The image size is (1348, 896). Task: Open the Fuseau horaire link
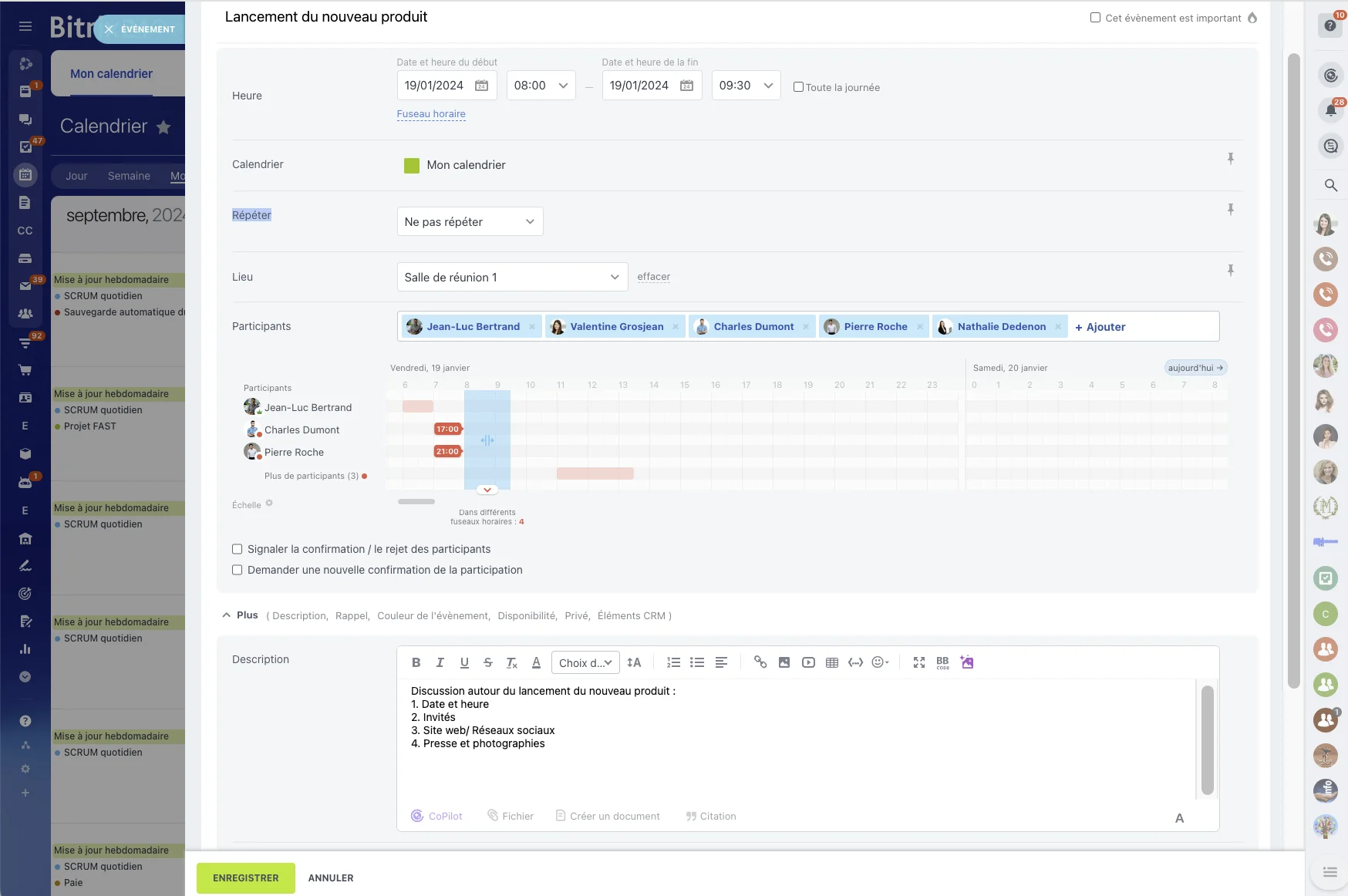pyautogui.click(x=431, y=113)
